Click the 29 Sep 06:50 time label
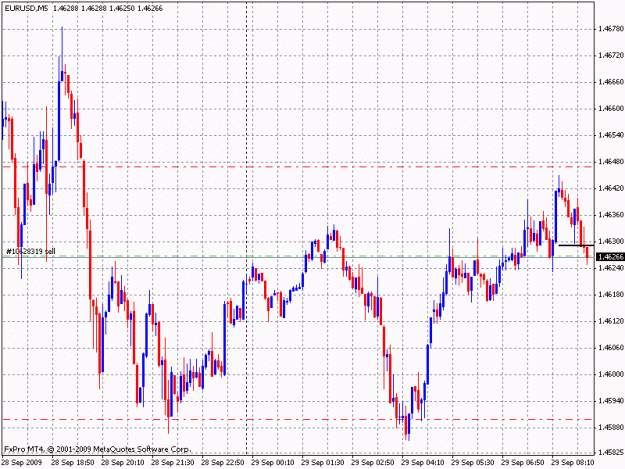The height and width of the screenshot is (469, 625). (x=523, y=462)
